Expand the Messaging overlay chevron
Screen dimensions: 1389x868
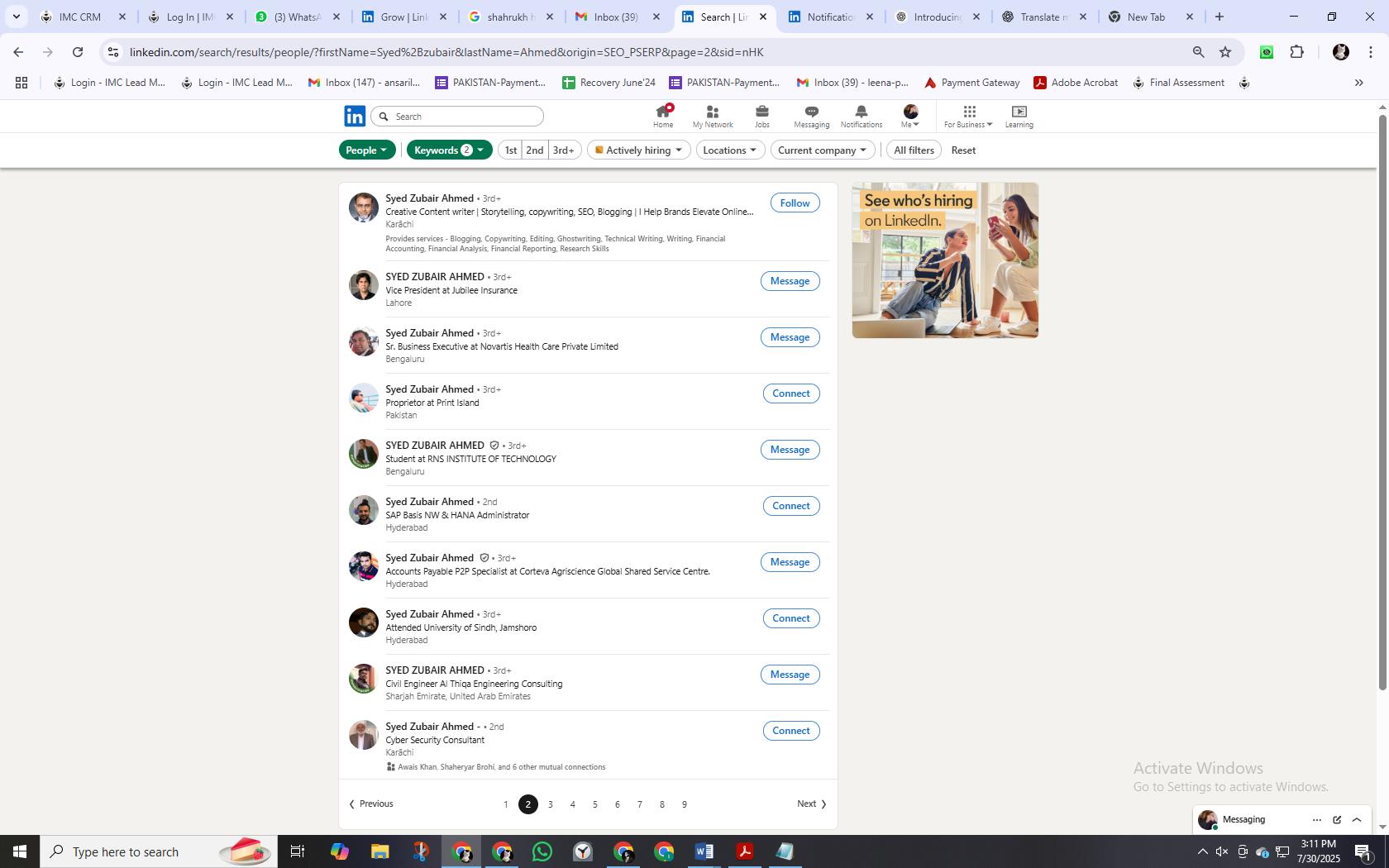[1357, 820]
